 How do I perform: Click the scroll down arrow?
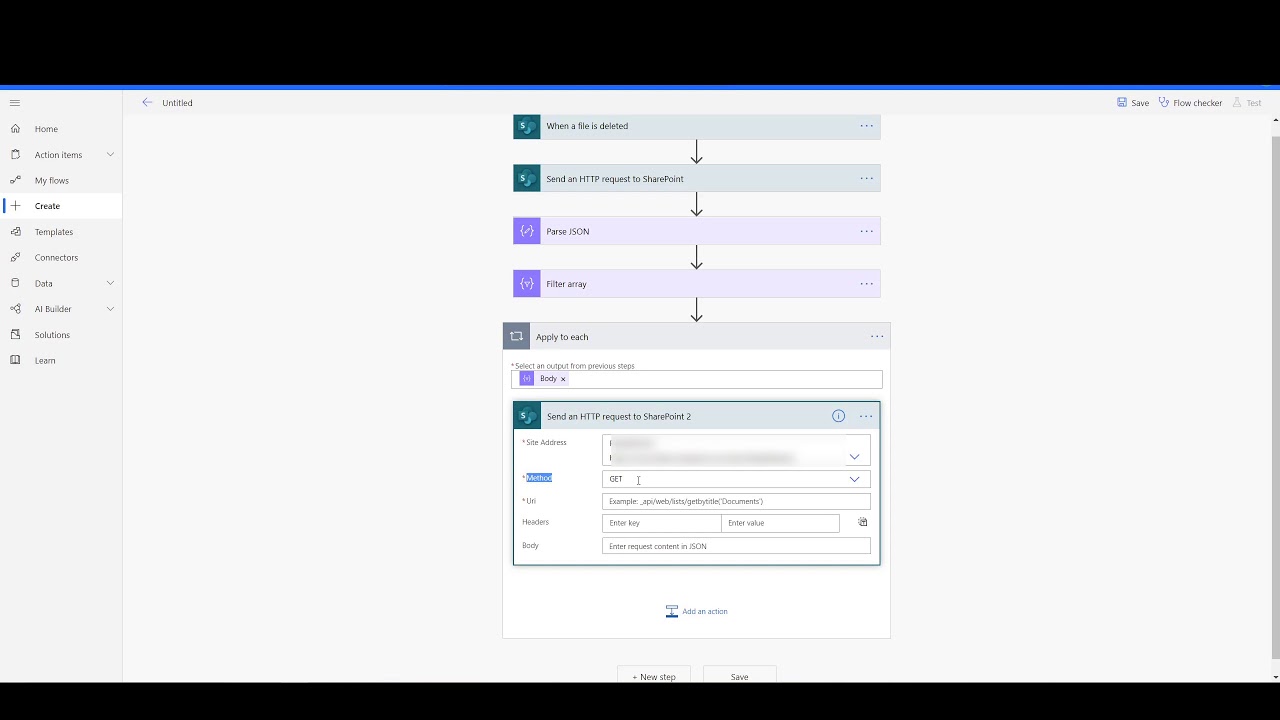(1275, 677)
